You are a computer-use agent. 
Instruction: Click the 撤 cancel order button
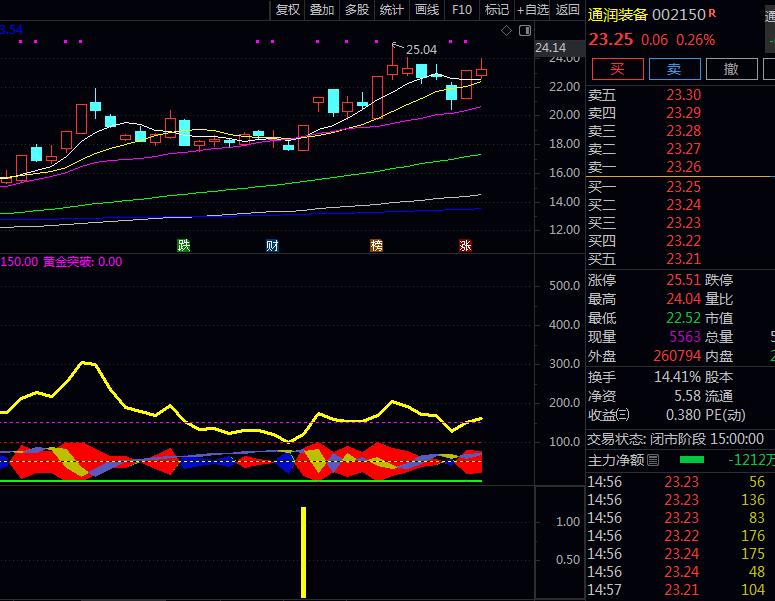point(731,69)
